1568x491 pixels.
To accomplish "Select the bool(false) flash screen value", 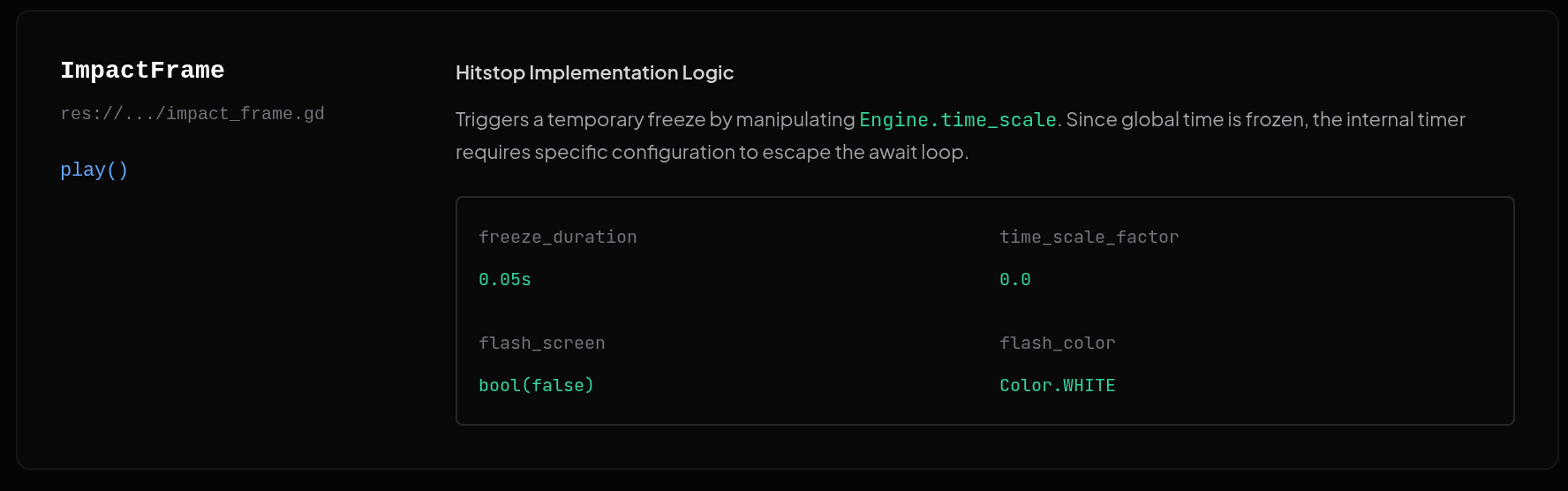I will (536, 385).
